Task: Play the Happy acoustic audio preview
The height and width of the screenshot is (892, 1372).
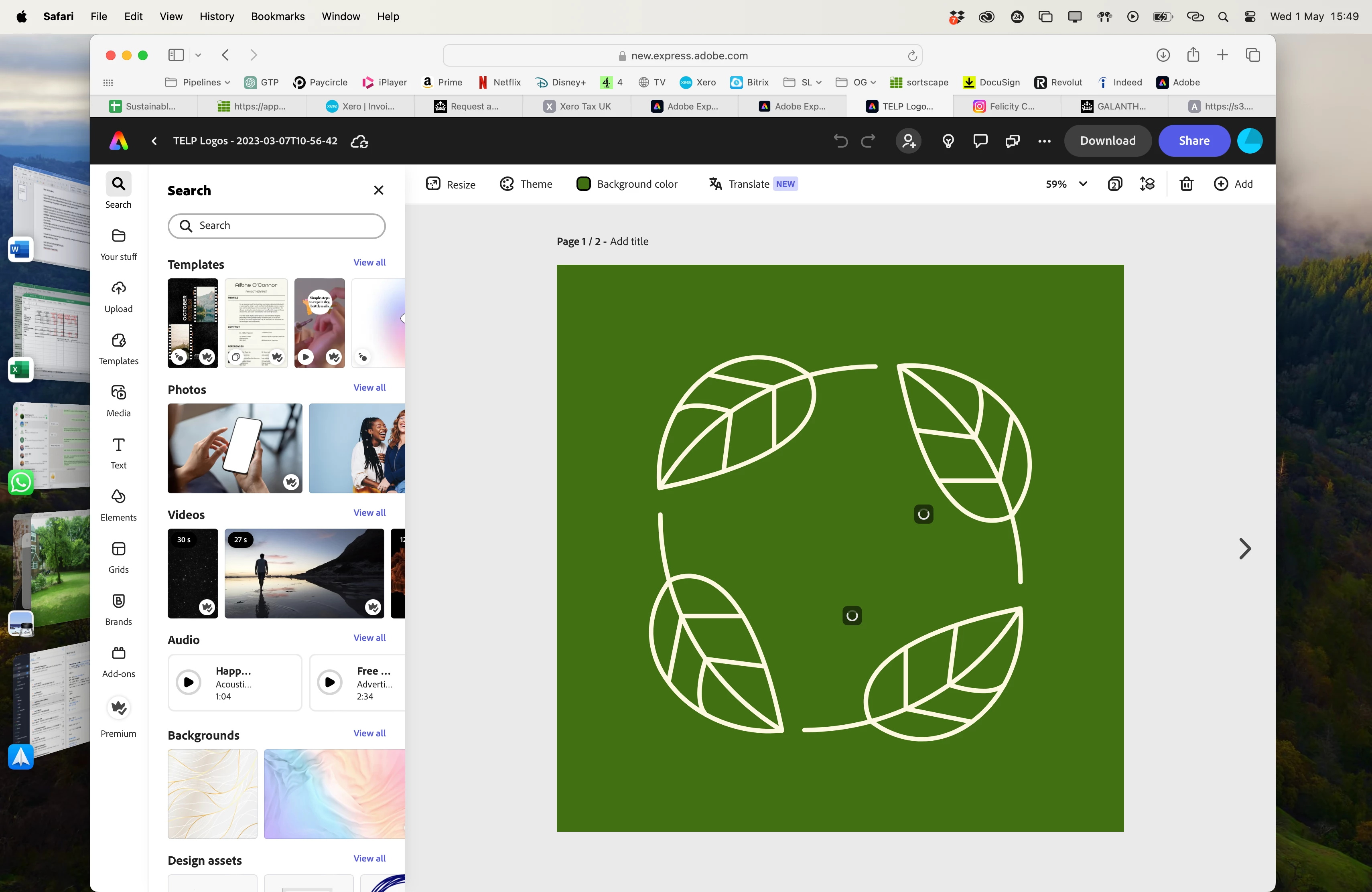Action: [189, 682]
